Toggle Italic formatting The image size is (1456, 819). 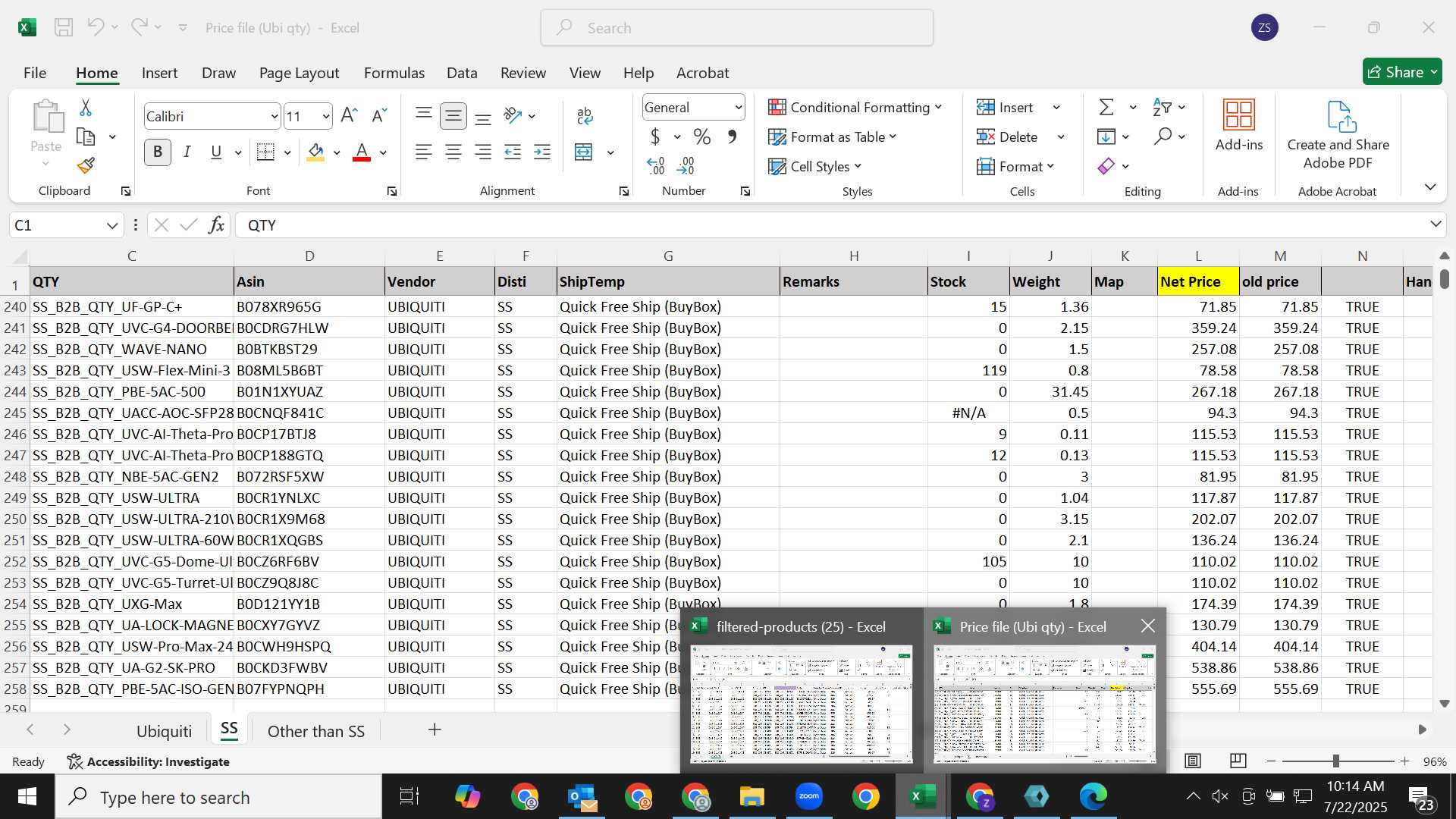coord(187,152)
